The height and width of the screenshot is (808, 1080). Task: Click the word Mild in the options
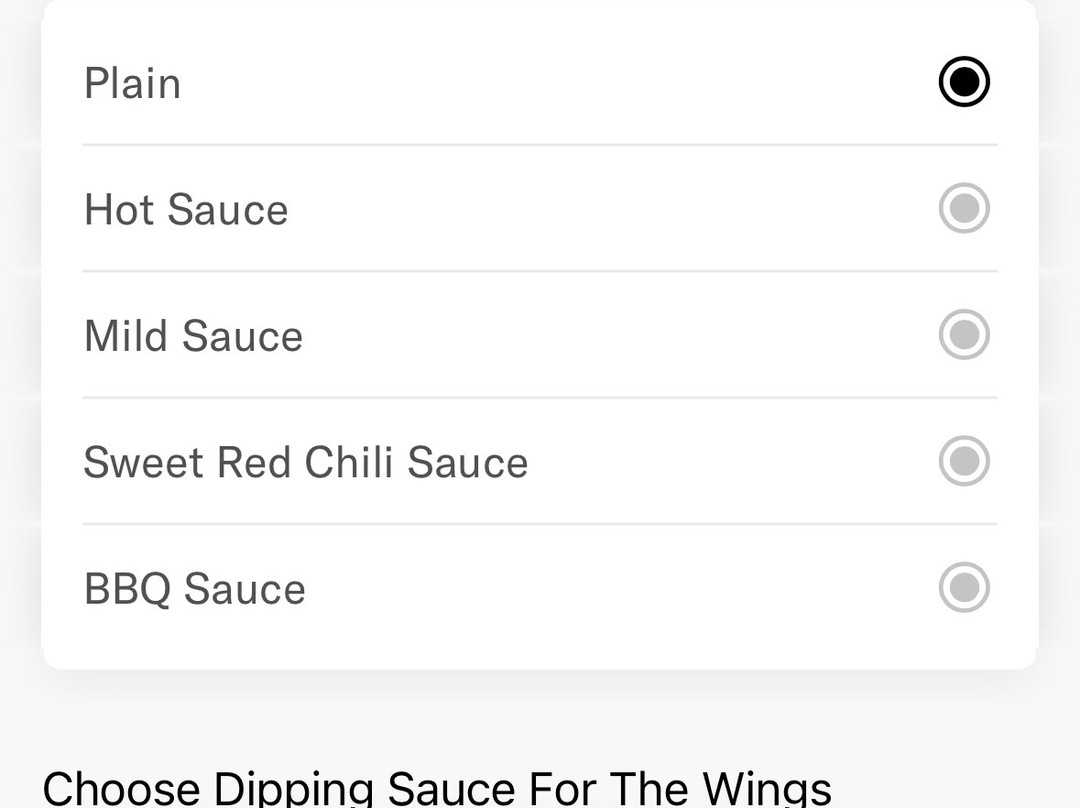coord(126,336)
